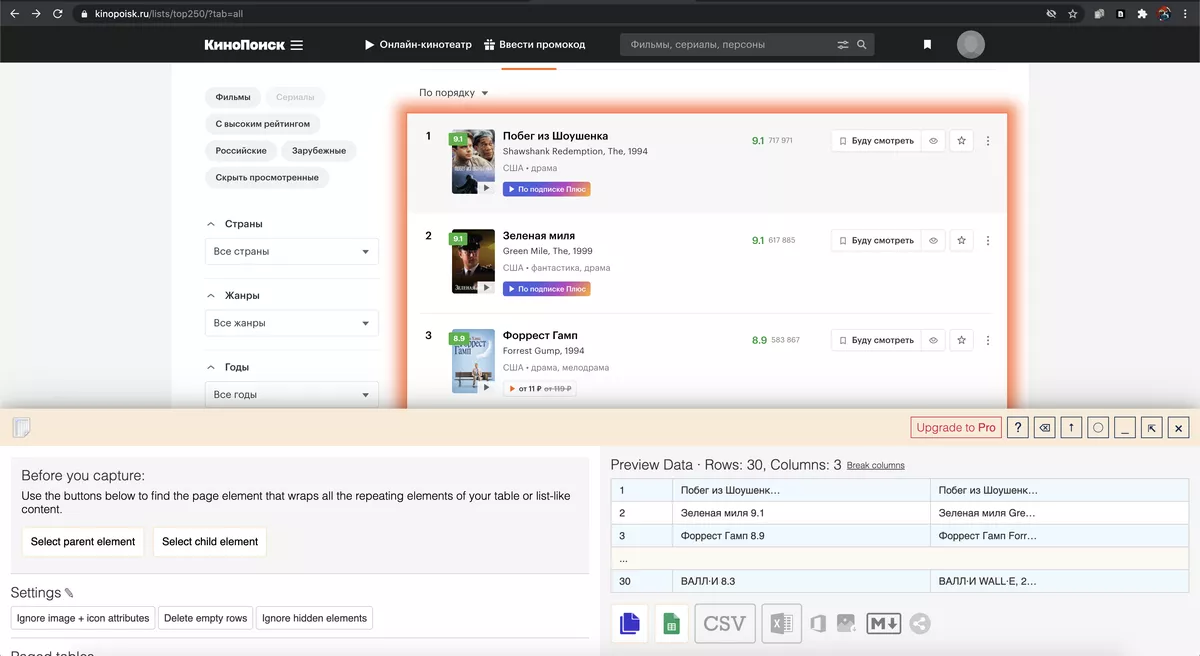
Task: Export table as Markdown
Action: (x=884, y=624)
